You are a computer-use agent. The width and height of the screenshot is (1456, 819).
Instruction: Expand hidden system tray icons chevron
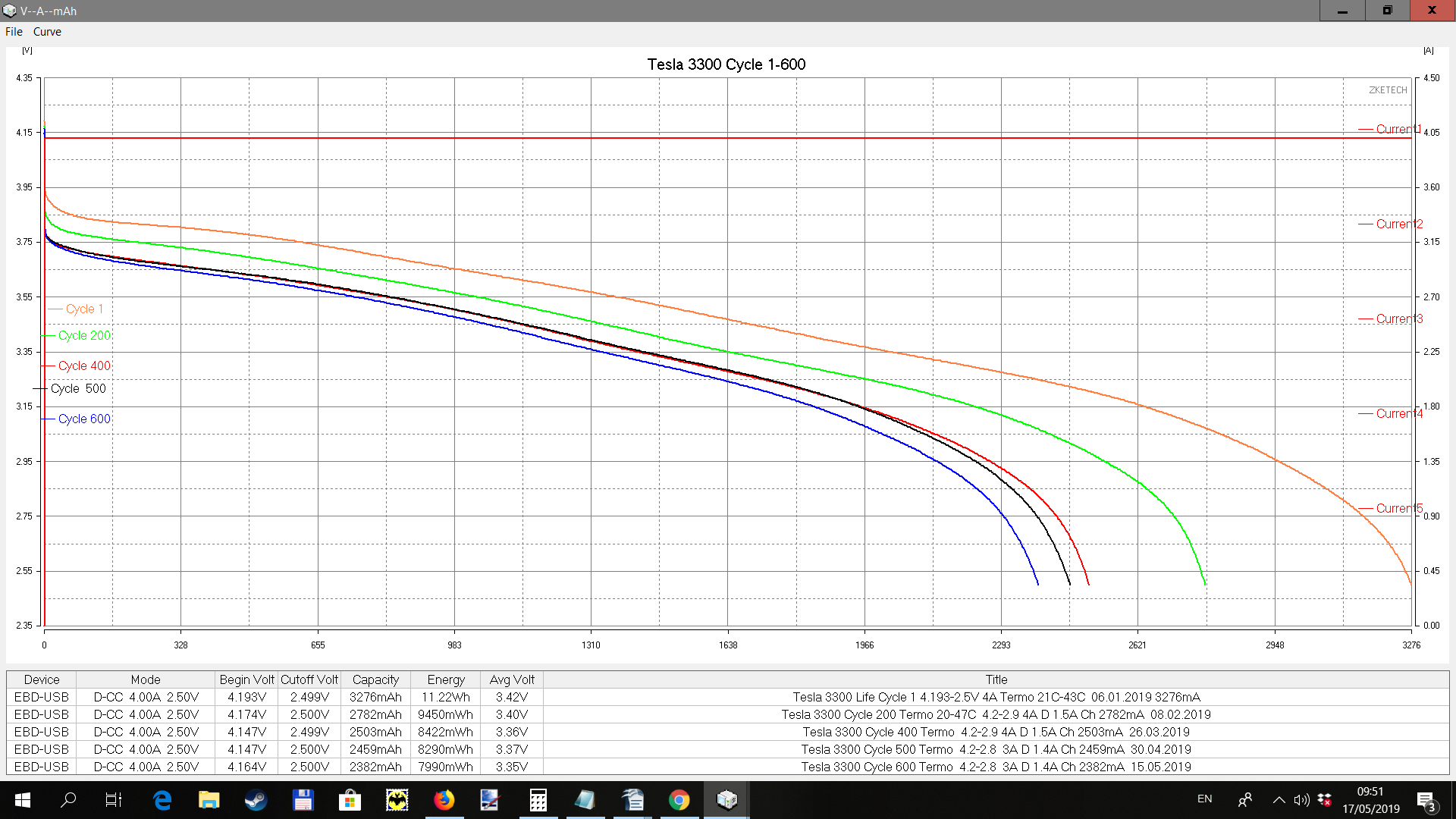[x=1279, y=799]
